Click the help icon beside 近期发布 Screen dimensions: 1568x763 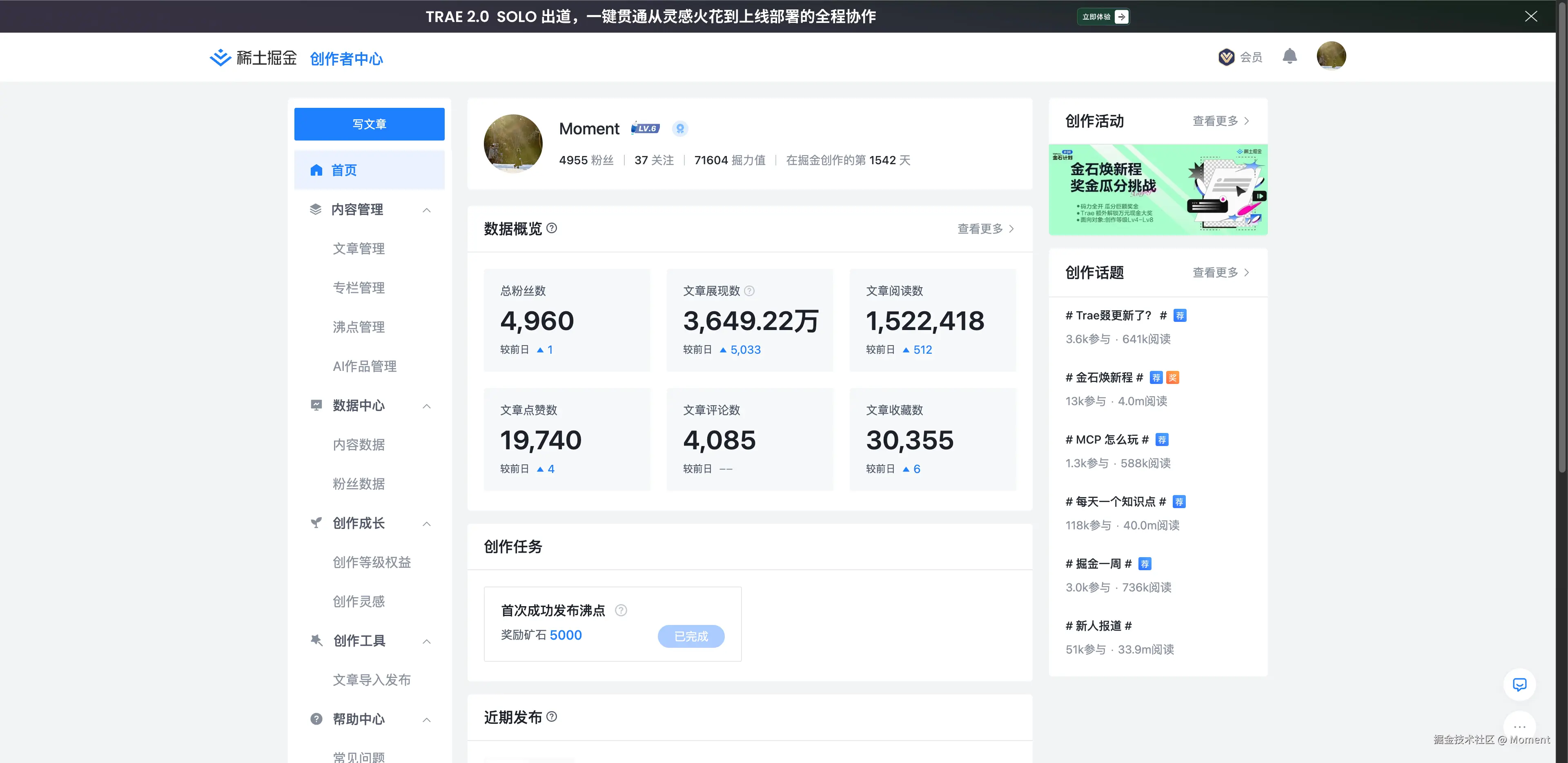click(552, 717)
